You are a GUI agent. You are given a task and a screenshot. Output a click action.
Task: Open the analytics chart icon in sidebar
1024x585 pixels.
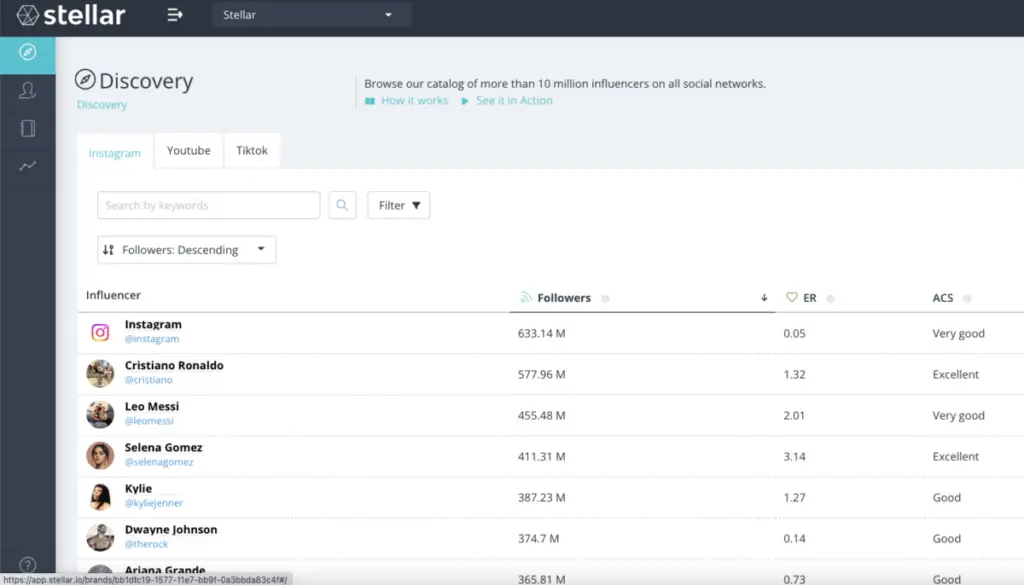(27, 165)
